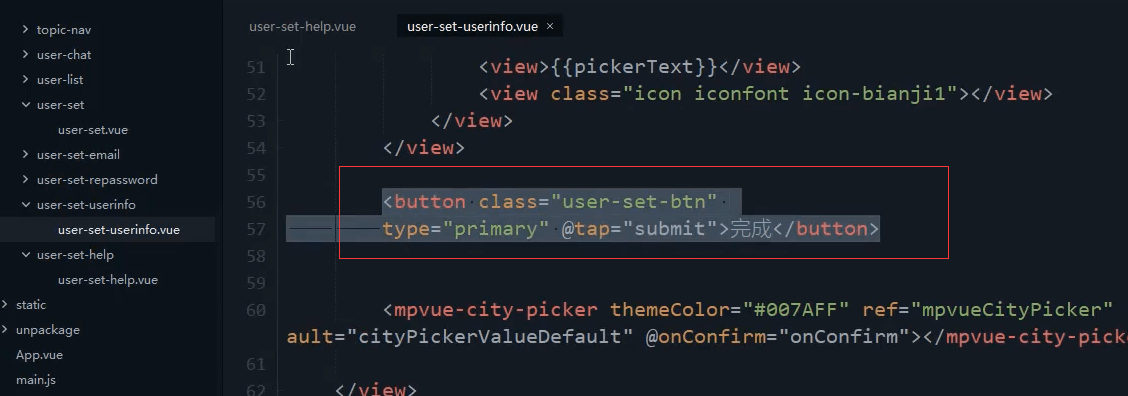Screen dimensions: 1128x396
Task: Click the "mpvueCityPicker" ref value
Action: [x=1012, y=310]
